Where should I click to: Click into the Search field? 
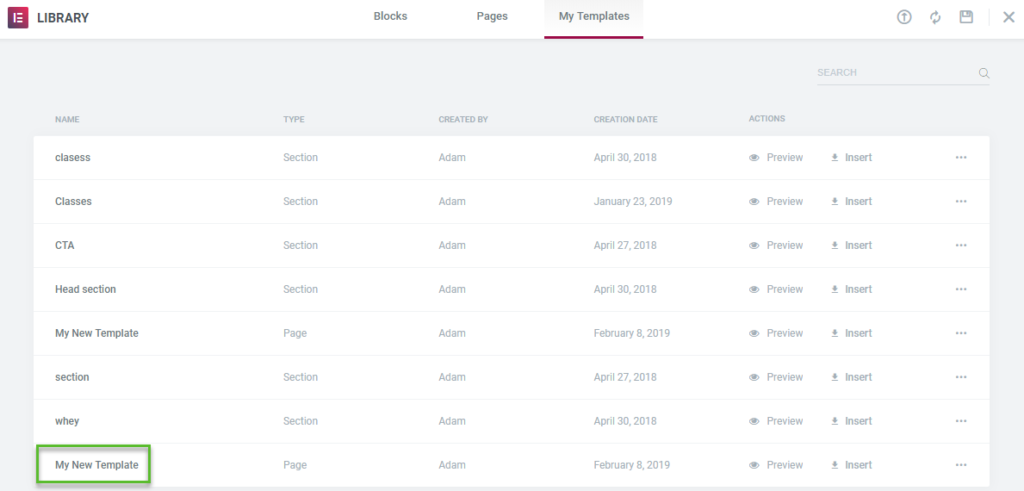point(896,73)
